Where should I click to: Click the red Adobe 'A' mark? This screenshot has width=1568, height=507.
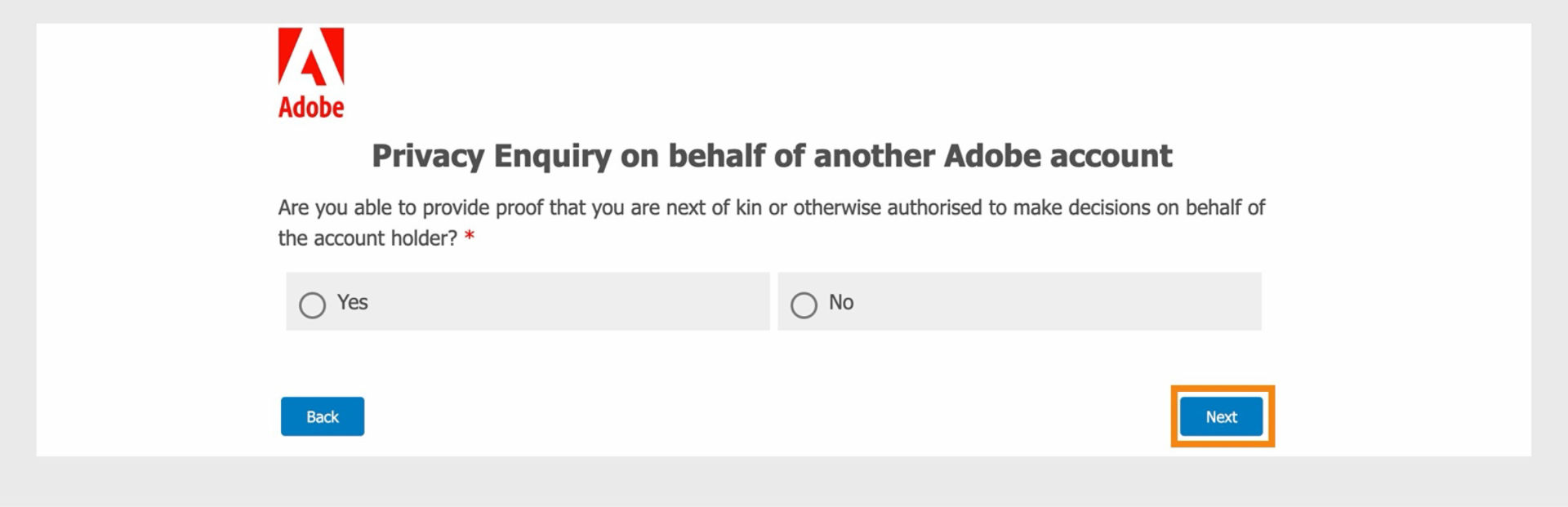[x=311, y=57]
